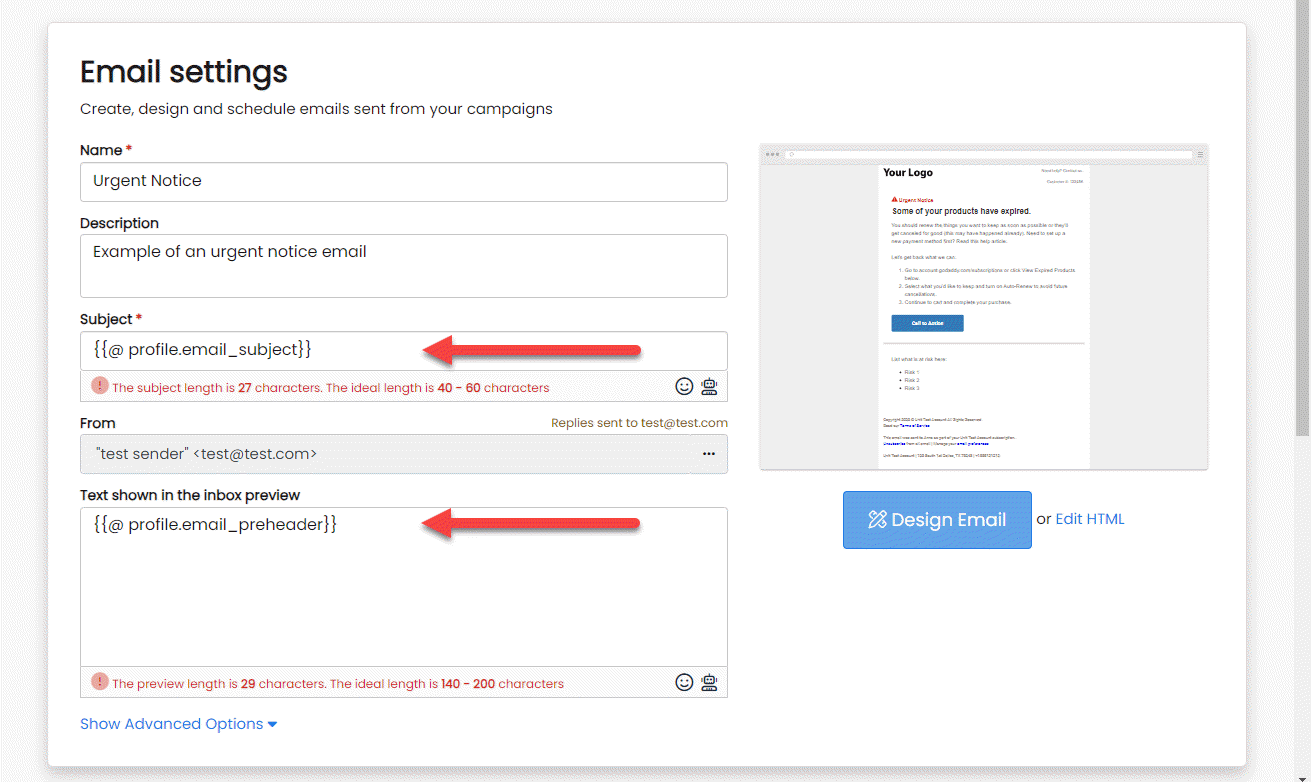This screenshot has width=1311, height=782.
Task: Click Call to Action button in email preview
Action: click(x=927, y=323)
